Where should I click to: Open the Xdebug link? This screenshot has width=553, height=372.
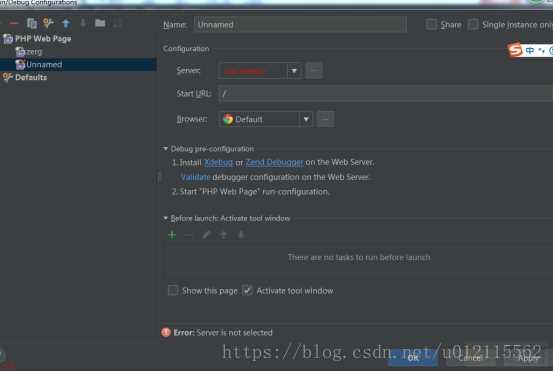(x=219, y=163)
